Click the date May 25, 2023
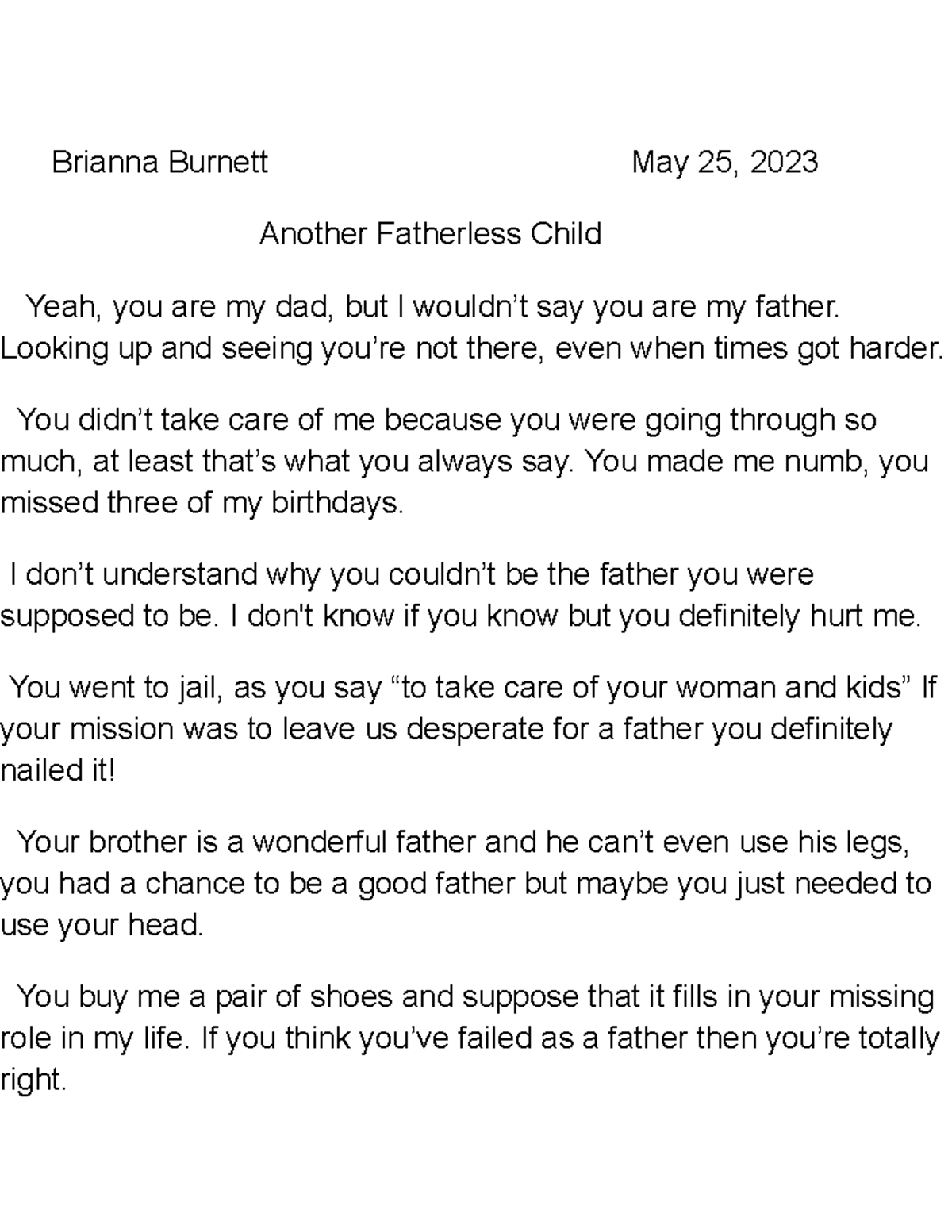 coord(724,163)
